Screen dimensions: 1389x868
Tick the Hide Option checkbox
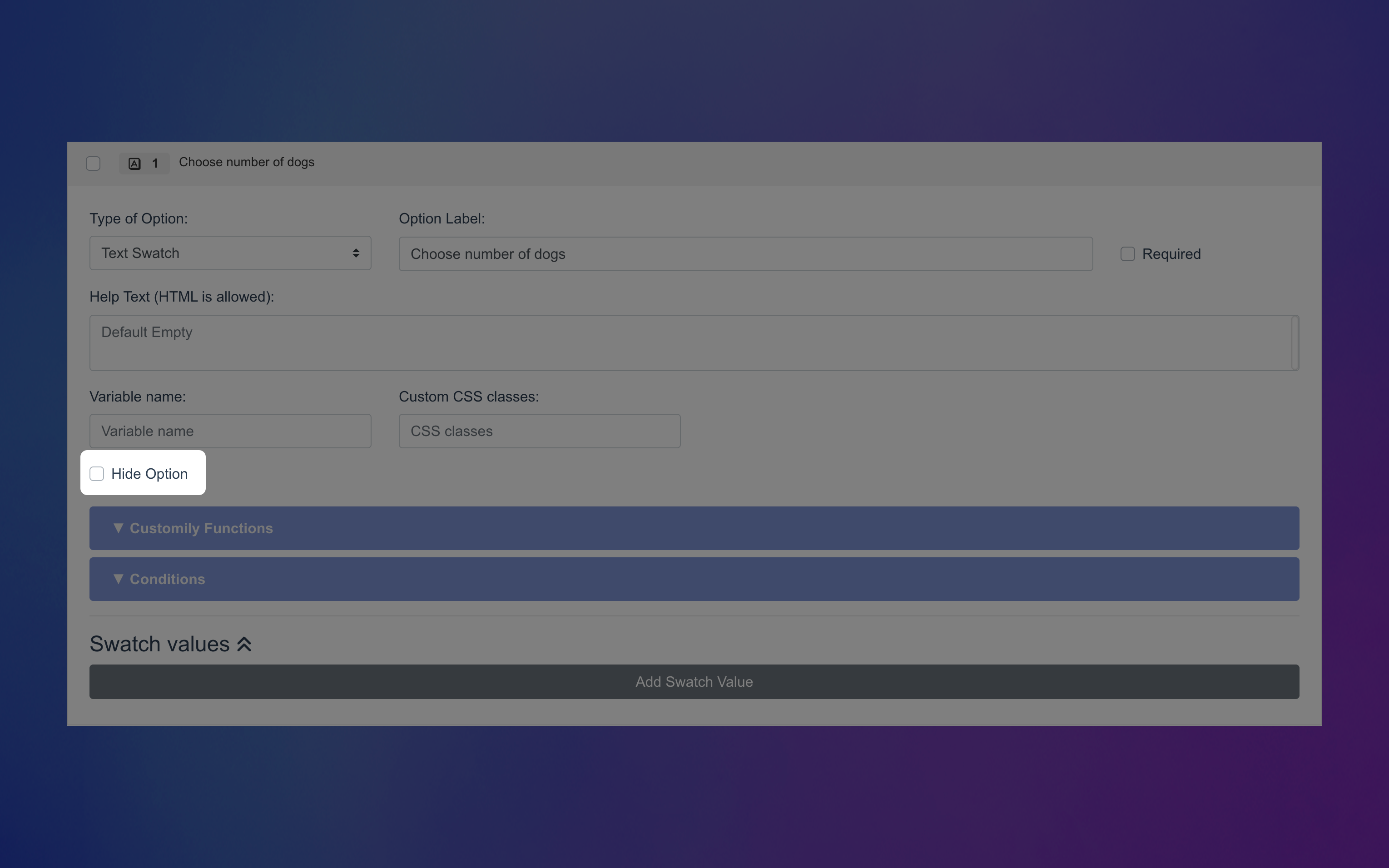(97, 474)
